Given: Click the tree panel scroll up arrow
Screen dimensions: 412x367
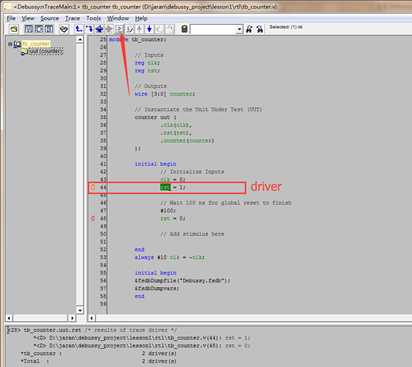Looking at the screenshot, I should pos(79,39).
